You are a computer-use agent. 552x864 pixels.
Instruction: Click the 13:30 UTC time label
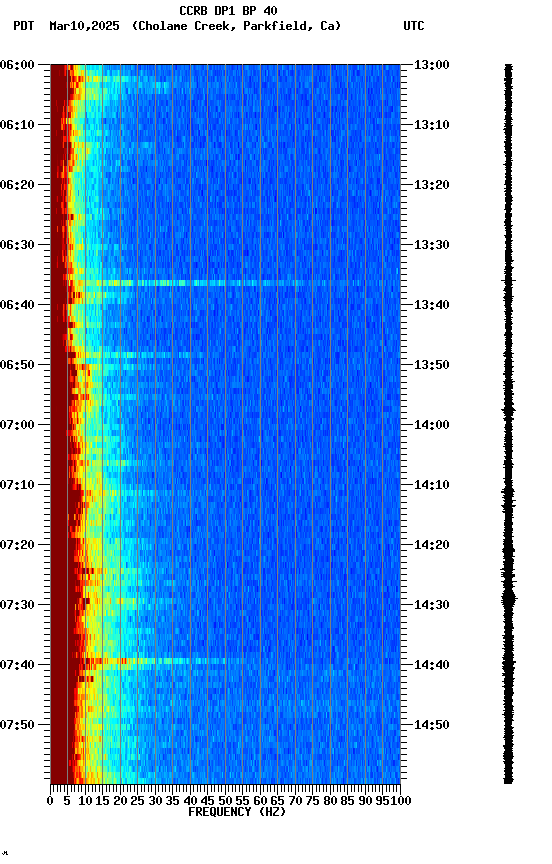tap(432, 245)
